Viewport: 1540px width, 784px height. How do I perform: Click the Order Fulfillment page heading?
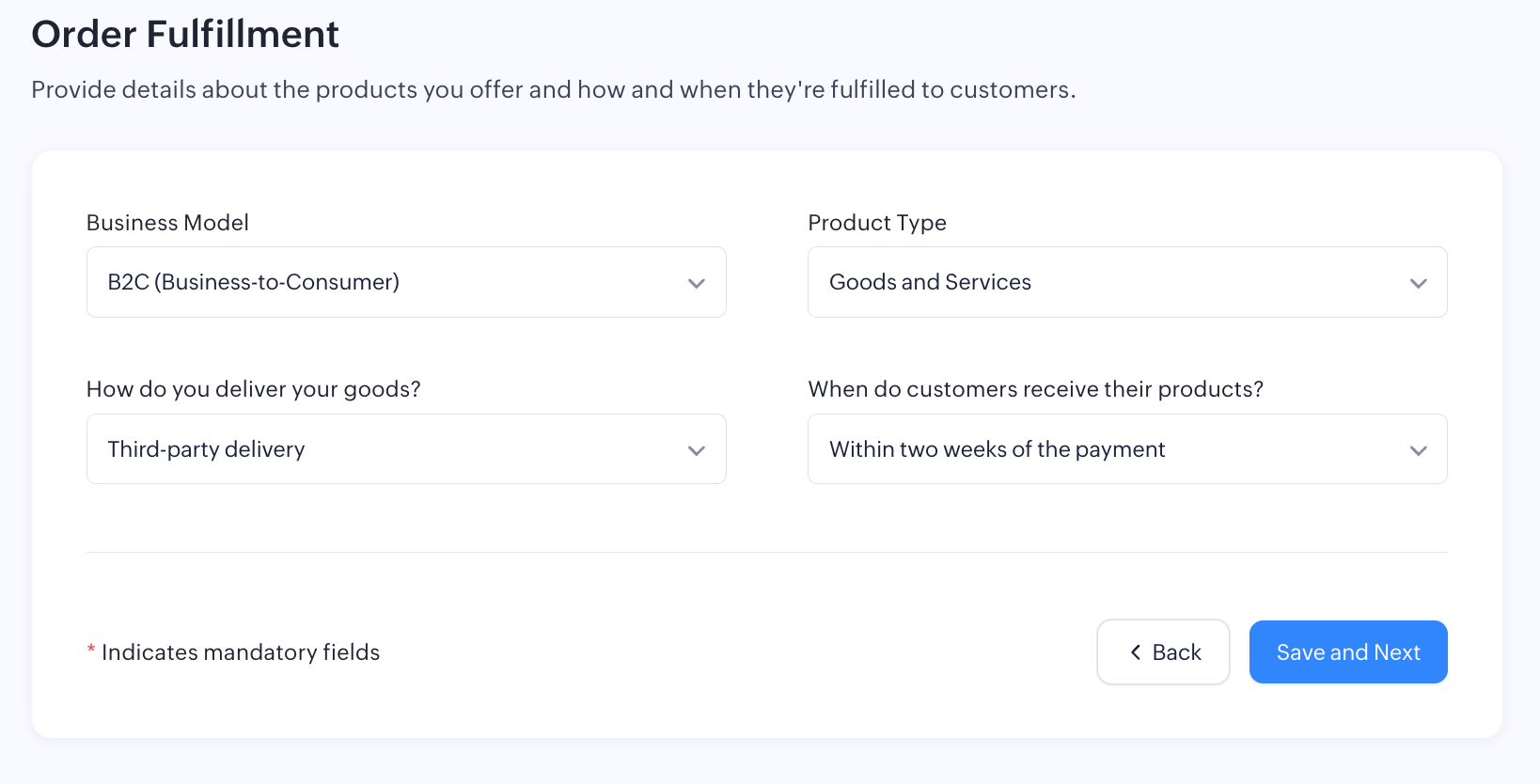click(185, 35)
